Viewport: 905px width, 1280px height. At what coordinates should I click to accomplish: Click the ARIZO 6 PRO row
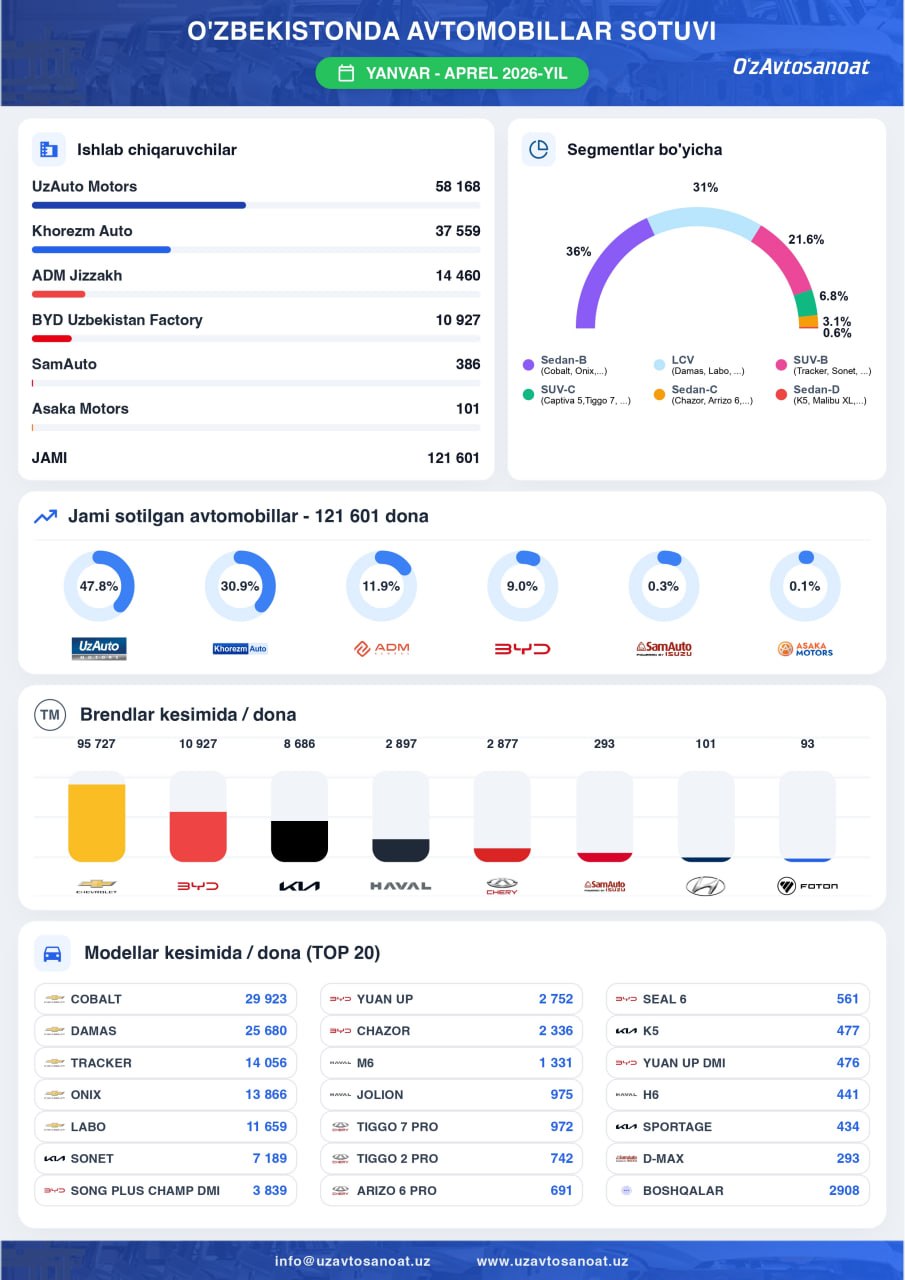[452, 1191]
